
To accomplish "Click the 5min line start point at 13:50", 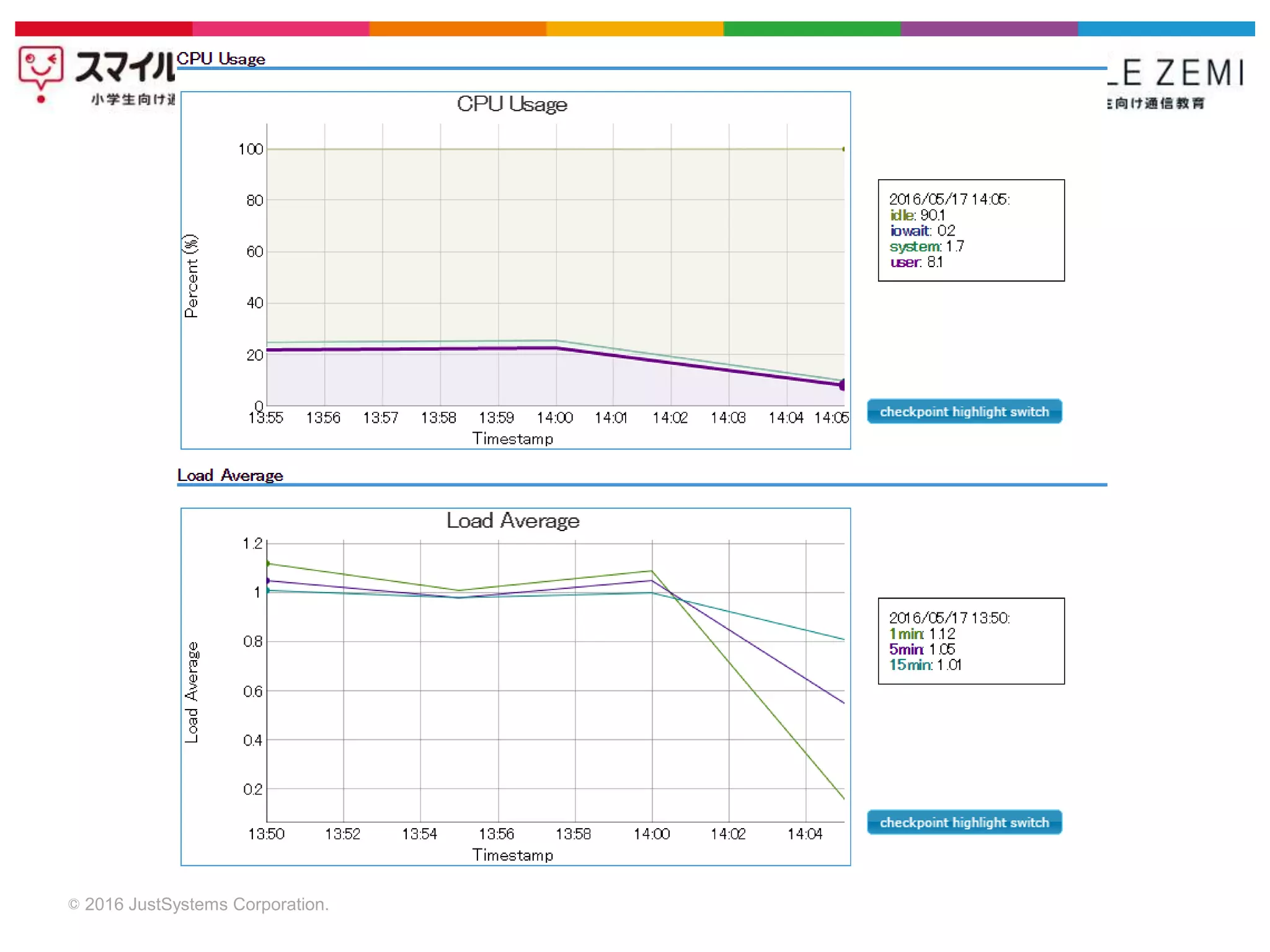I will (x=268, y=581).
